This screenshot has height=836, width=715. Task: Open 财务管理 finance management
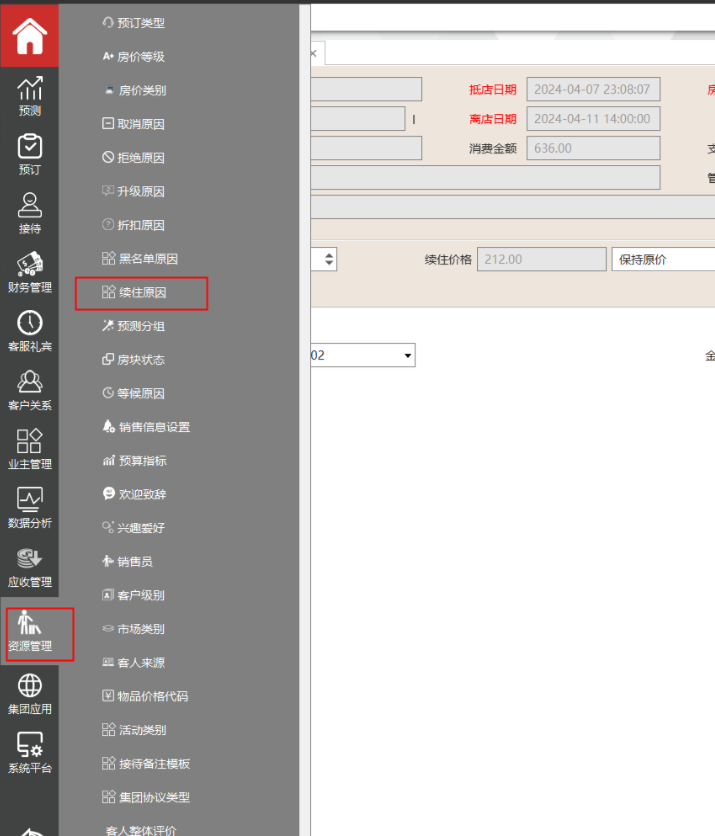[x=29, y=272]
